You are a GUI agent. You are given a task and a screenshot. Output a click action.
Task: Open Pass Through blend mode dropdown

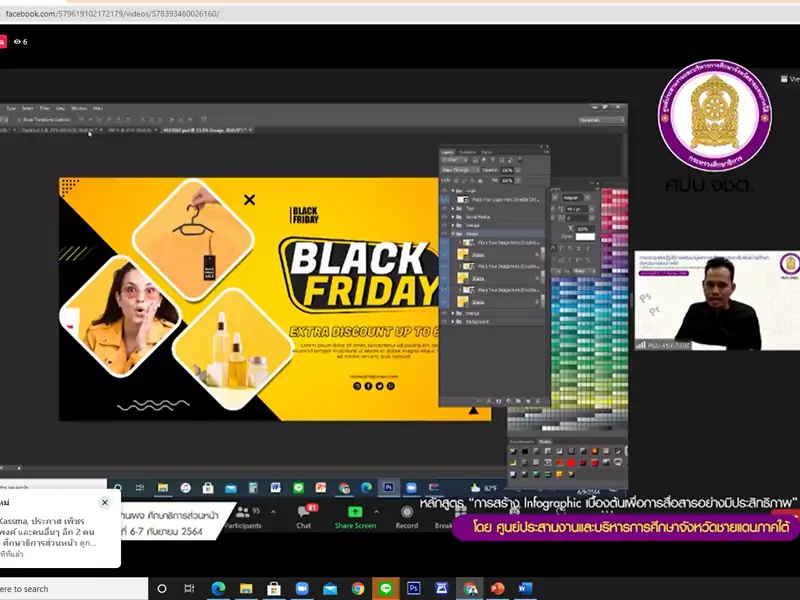460,170
